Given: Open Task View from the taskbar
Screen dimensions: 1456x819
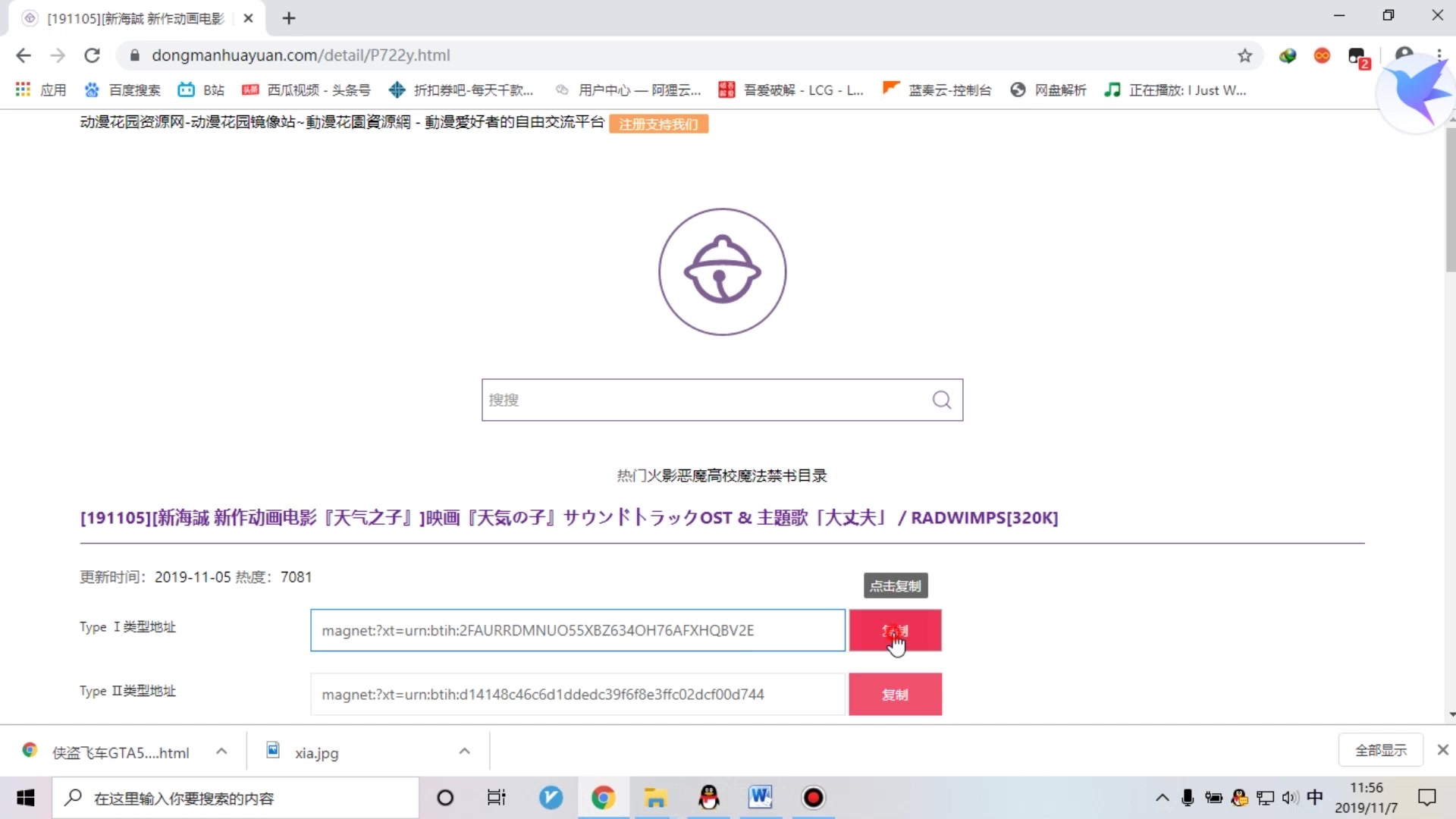Looking at the screenshot, I should click(x=497, y=797).
